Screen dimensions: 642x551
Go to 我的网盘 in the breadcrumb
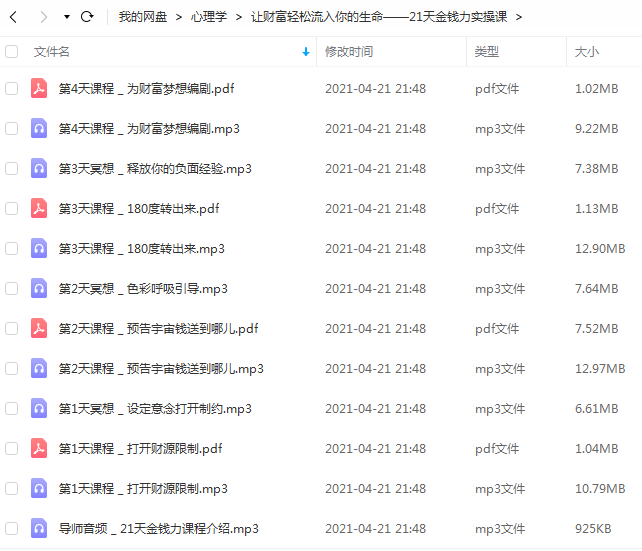point(143,17)
